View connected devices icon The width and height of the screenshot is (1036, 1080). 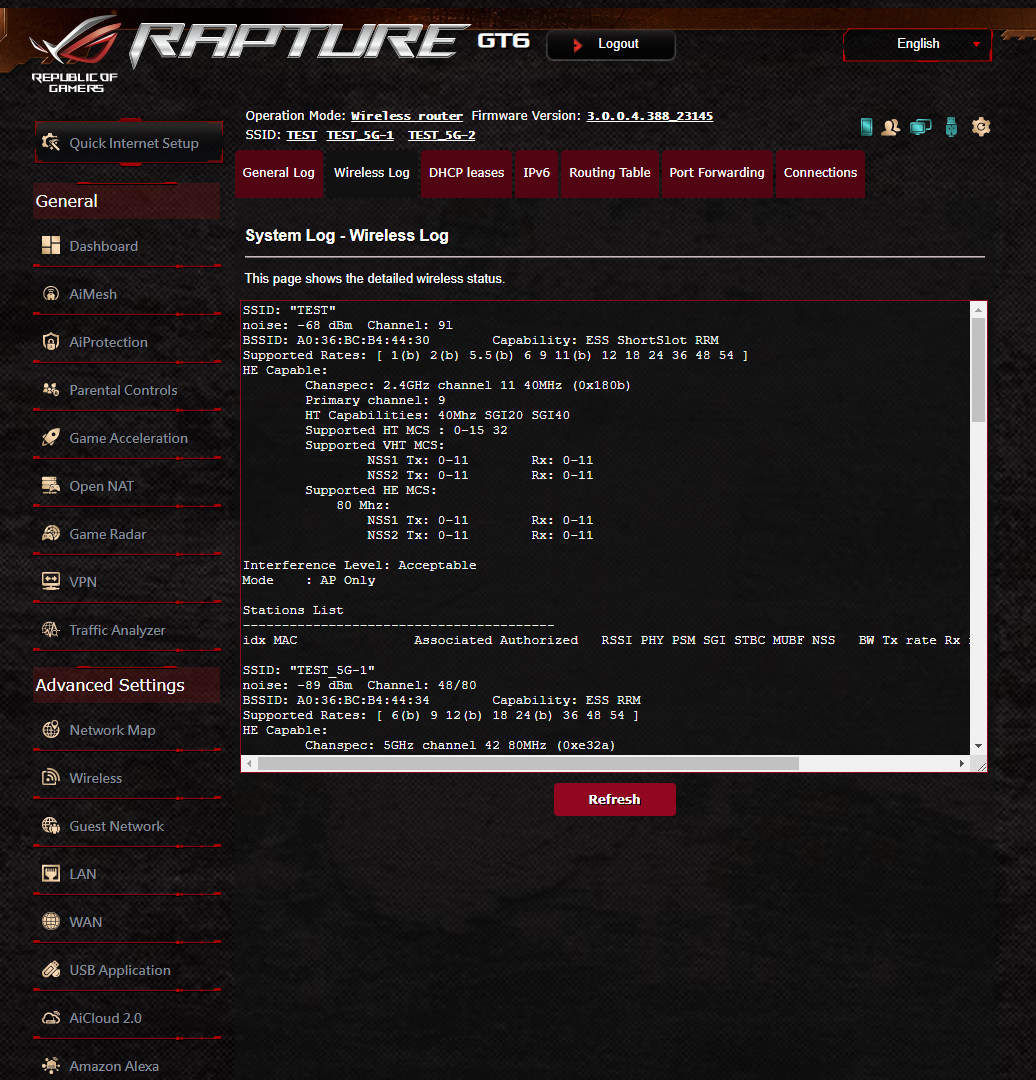919,126
